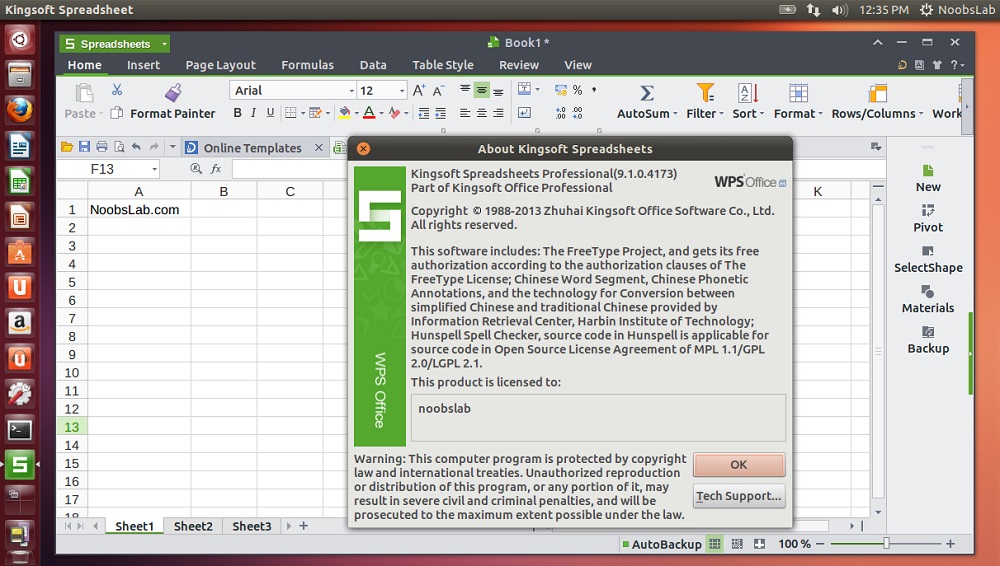
Task: Toggle middle vertical alignment
Action: tap(482, 90)
